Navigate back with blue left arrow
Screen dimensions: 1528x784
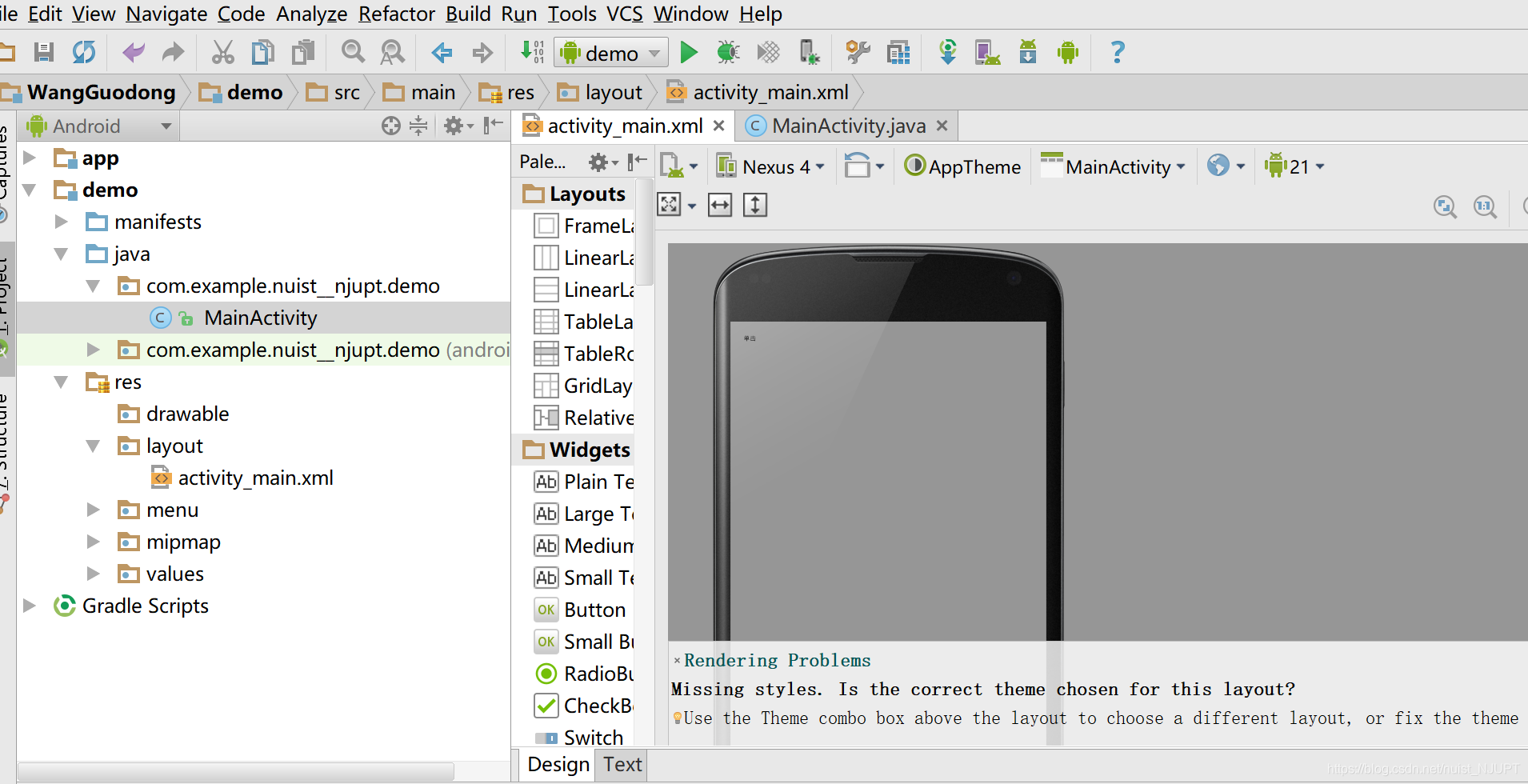coord(442,53)
